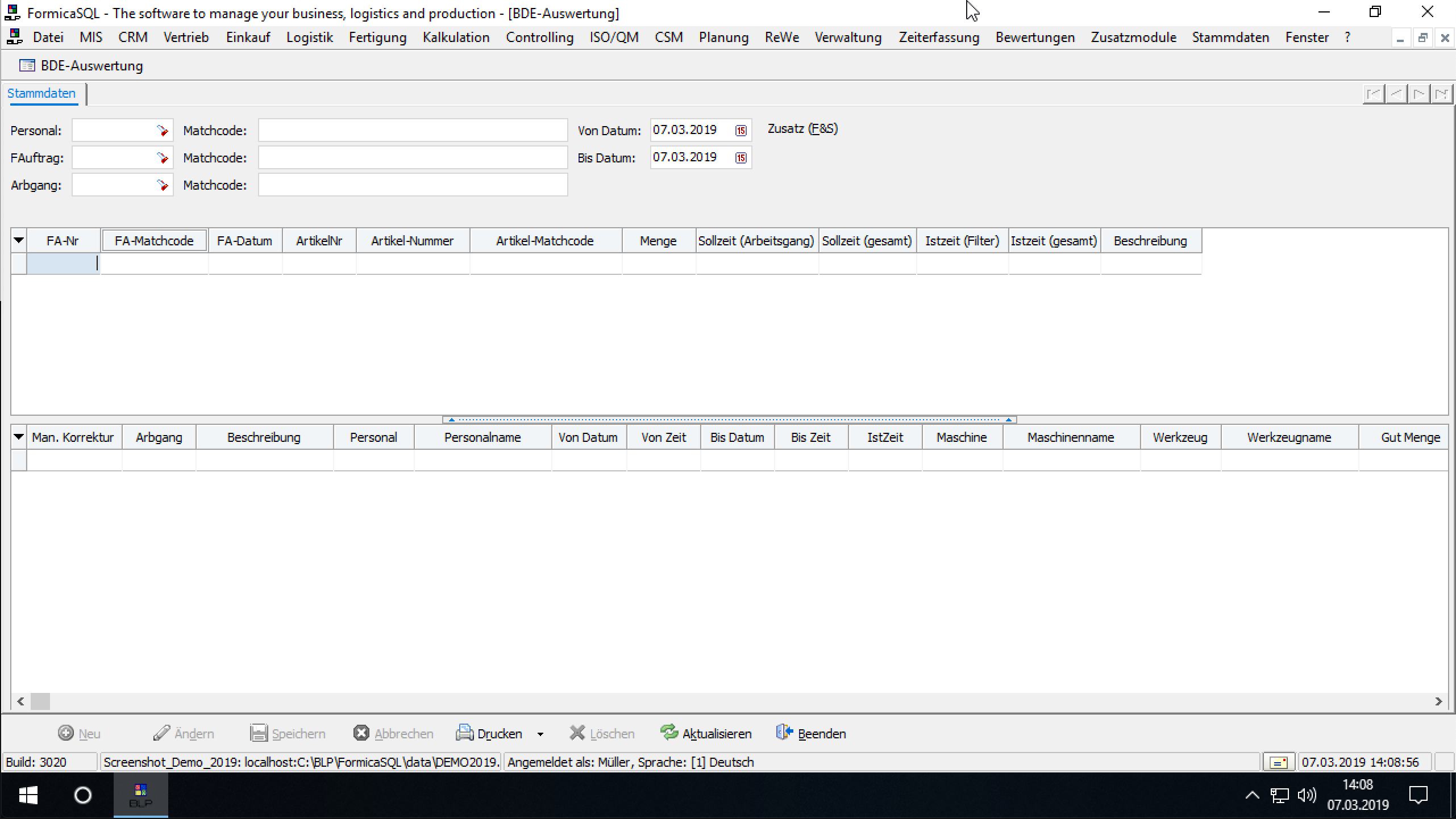Jump to the first record navigation arrow
This screenshot has height=819, width=1456.
1374,94
